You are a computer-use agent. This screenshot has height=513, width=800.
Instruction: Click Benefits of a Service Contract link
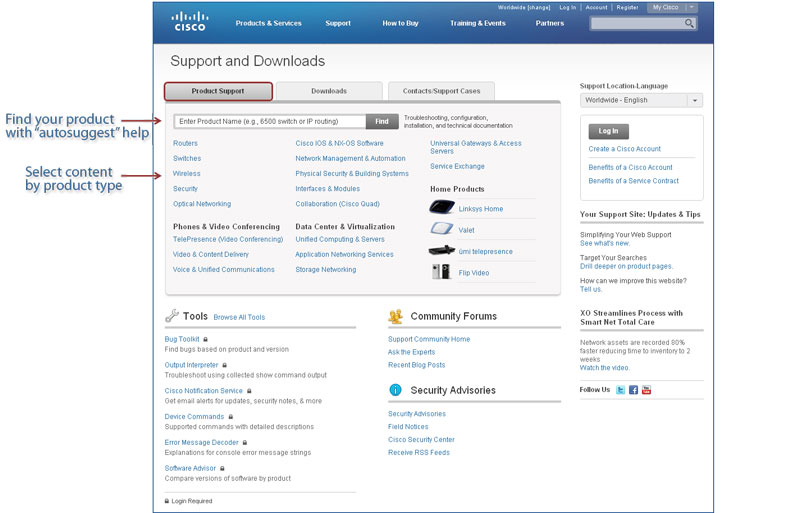(633, 181)
